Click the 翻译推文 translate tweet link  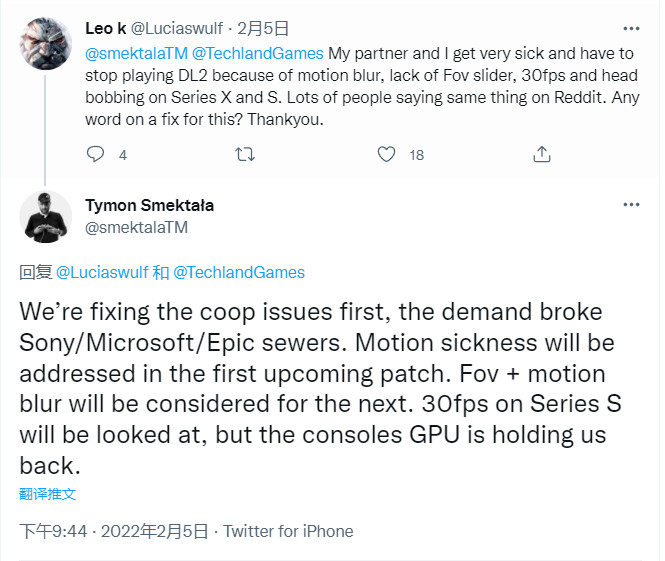(47, 494)
